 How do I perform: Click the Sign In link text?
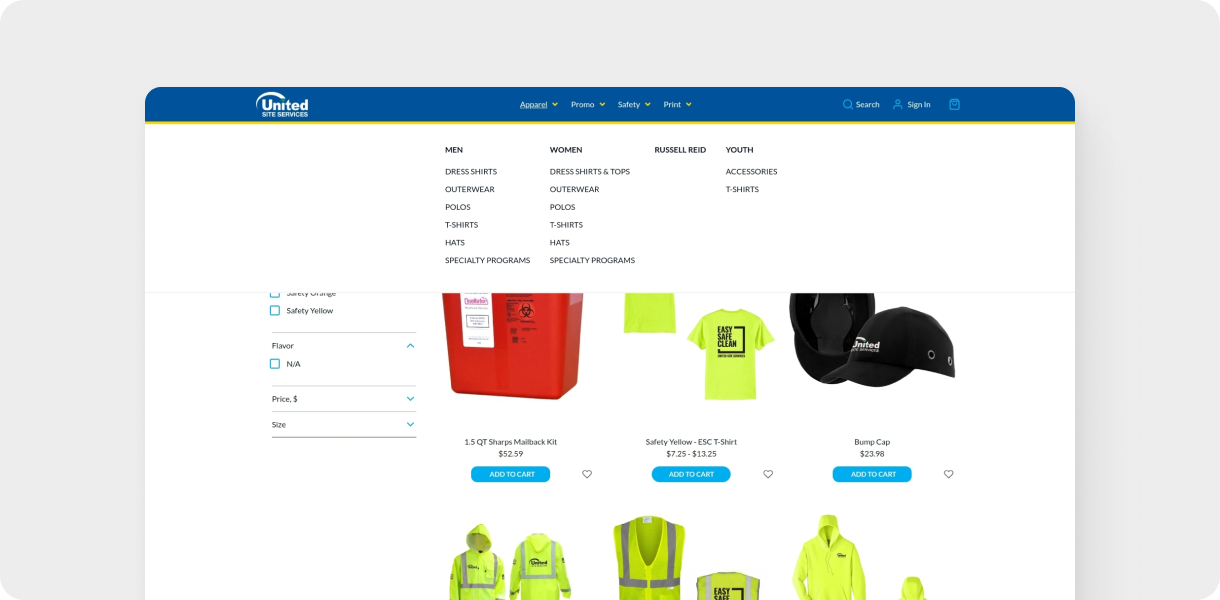[x=919, y=104]
